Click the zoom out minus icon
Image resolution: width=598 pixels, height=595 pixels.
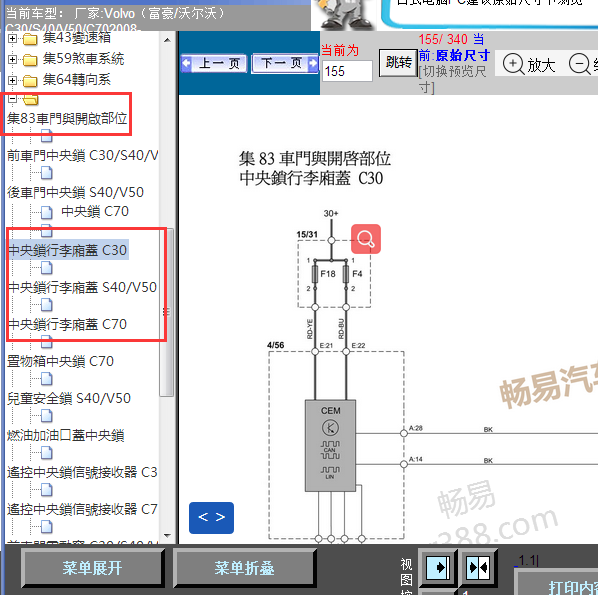coord(579,64)
